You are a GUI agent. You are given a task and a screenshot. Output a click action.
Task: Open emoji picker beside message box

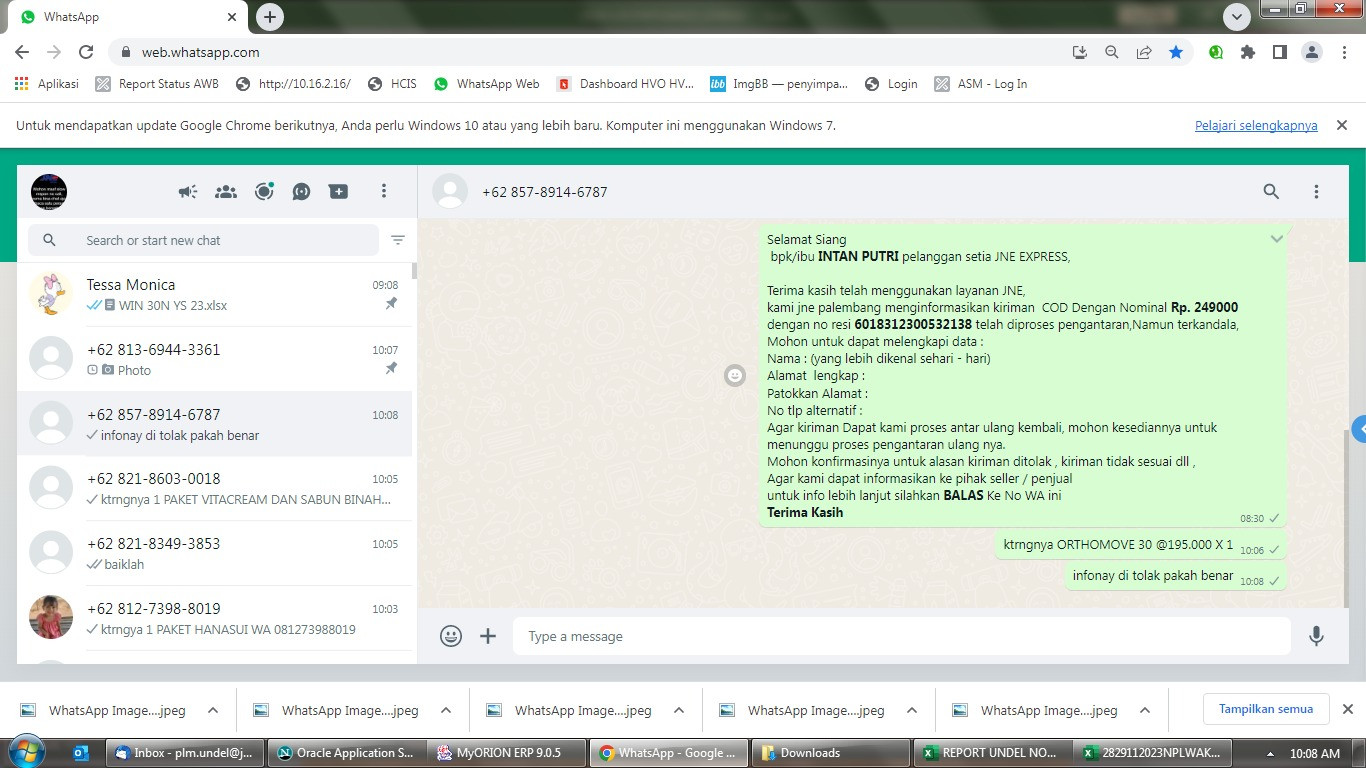click(451, 636)
